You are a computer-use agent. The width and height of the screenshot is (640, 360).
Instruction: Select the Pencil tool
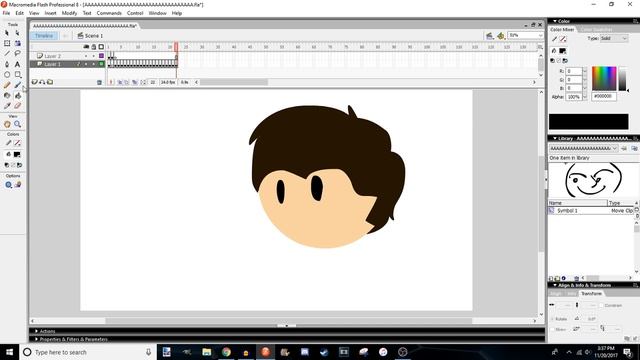click(x=7, y=85)
